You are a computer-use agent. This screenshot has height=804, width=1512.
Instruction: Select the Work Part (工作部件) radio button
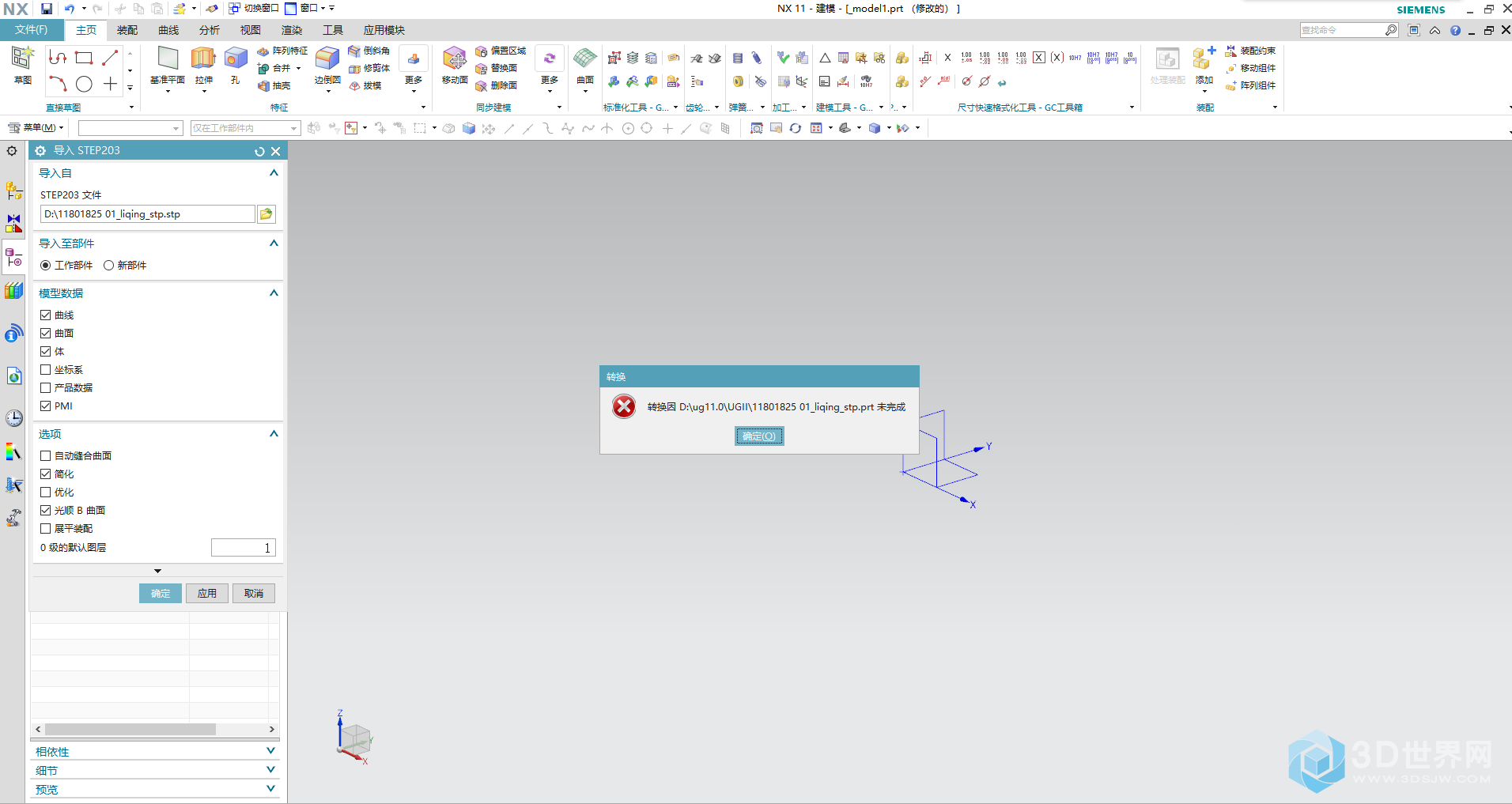pyautogui.click(x=45, y=266)
